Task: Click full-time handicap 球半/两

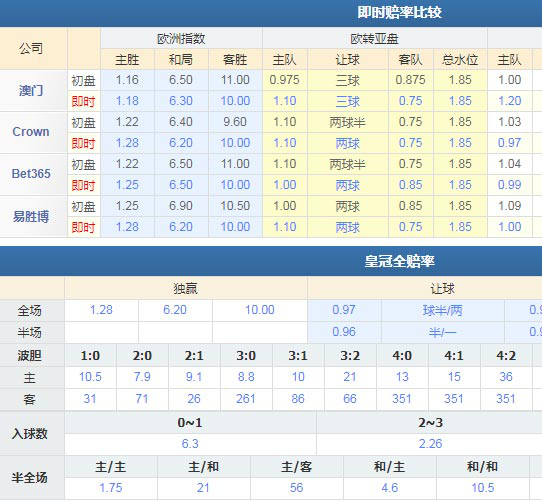Action: click(x=442, y=310)
